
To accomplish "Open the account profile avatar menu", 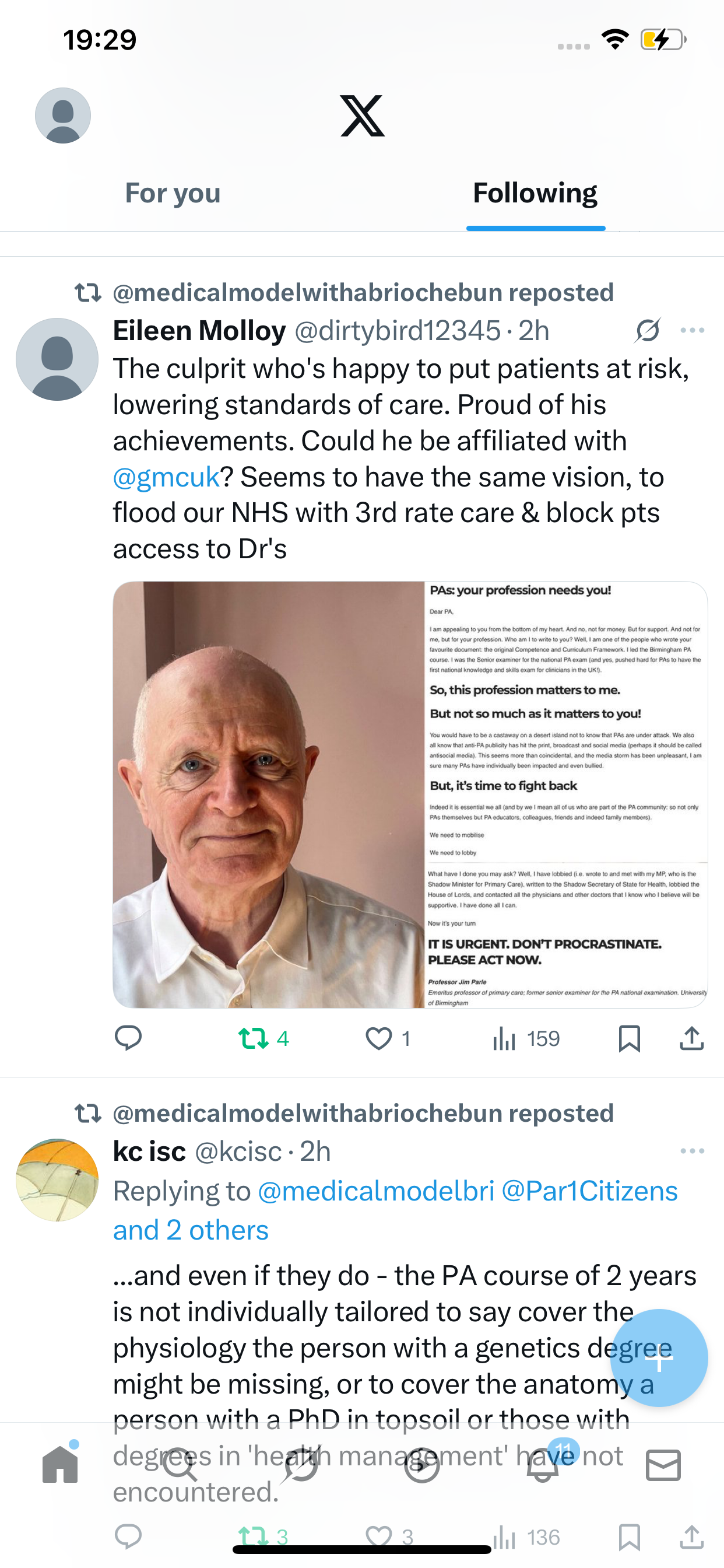I will (63, 115).
